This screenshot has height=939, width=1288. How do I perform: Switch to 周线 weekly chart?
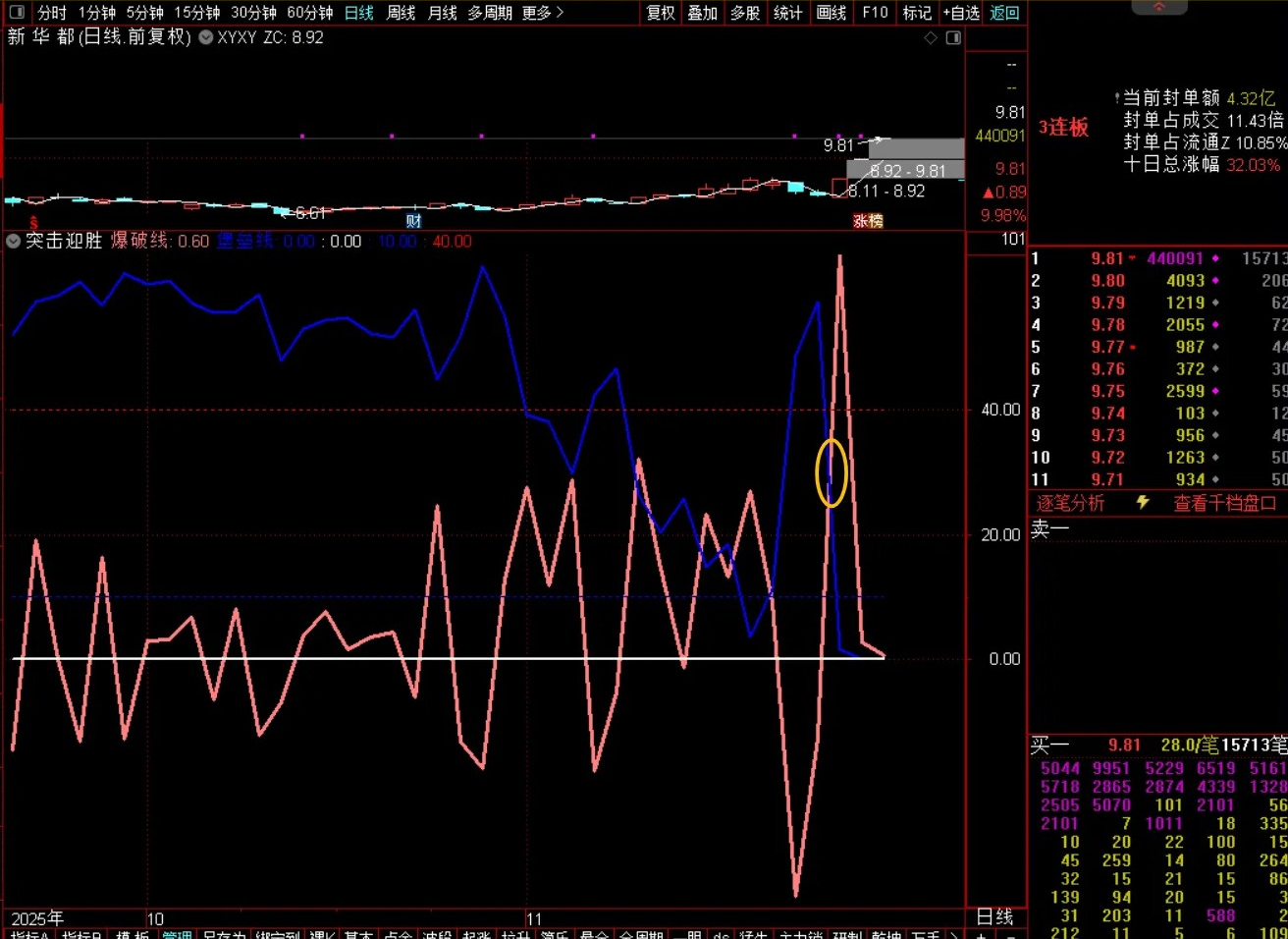click(401, 13)
